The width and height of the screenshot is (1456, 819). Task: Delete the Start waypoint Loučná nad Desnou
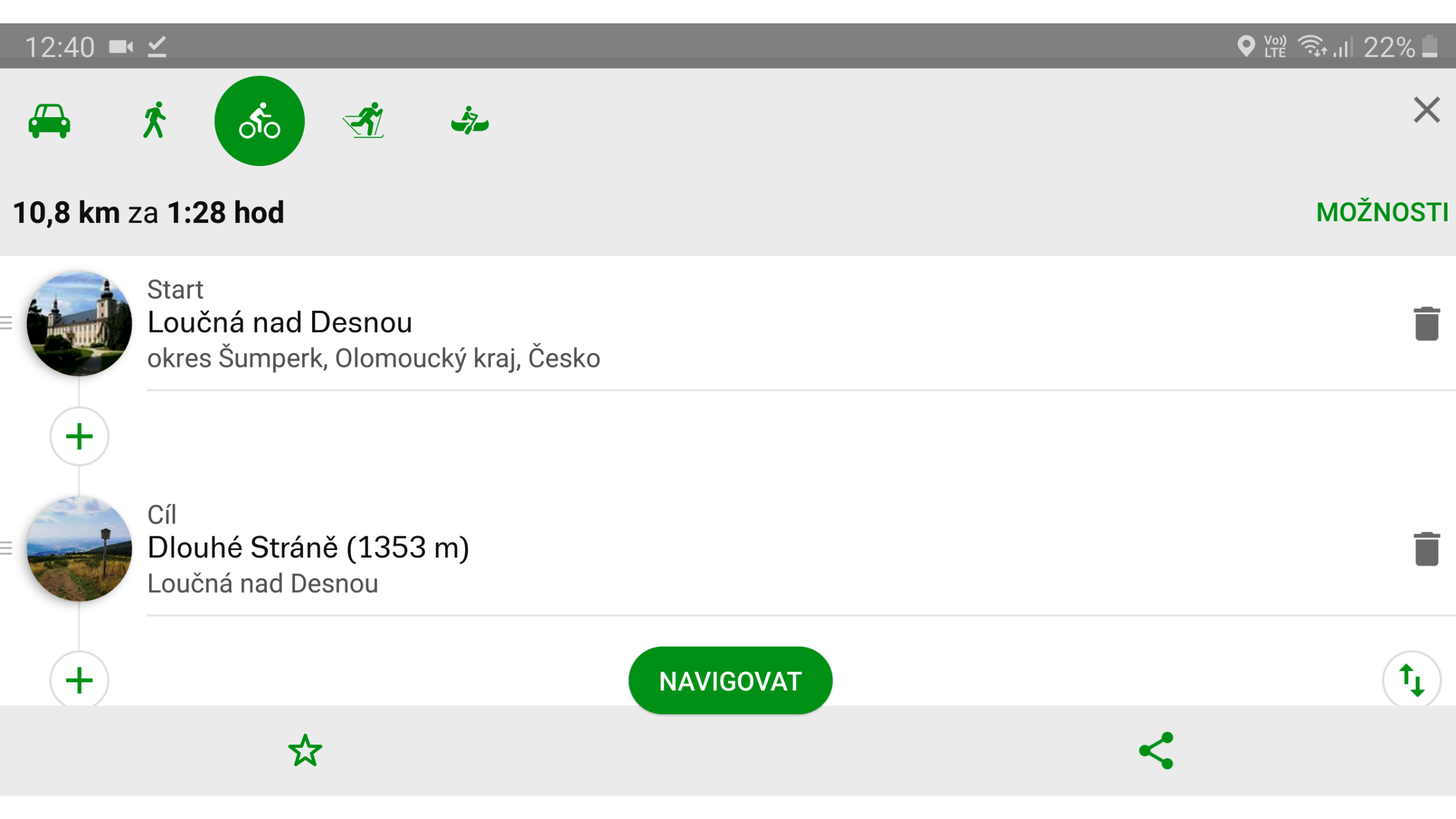1426,324
